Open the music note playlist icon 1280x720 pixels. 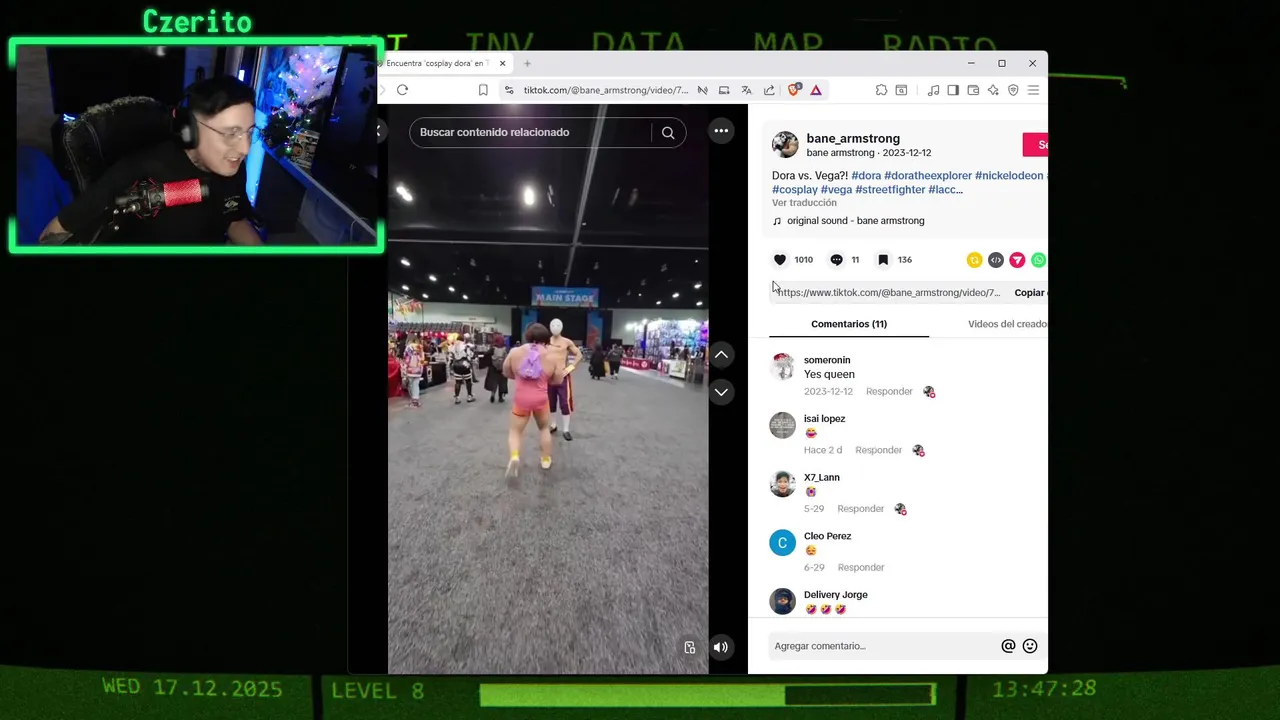[933, 90]
